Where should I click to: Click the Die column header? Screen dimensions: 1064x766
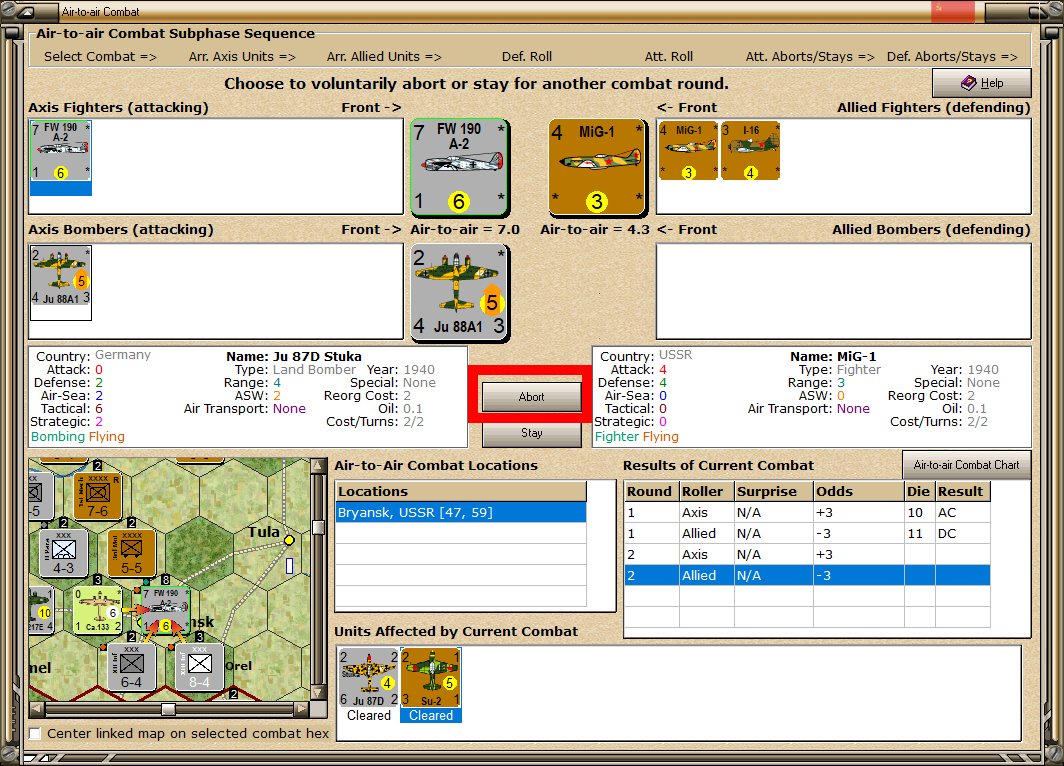click(919, 491)
